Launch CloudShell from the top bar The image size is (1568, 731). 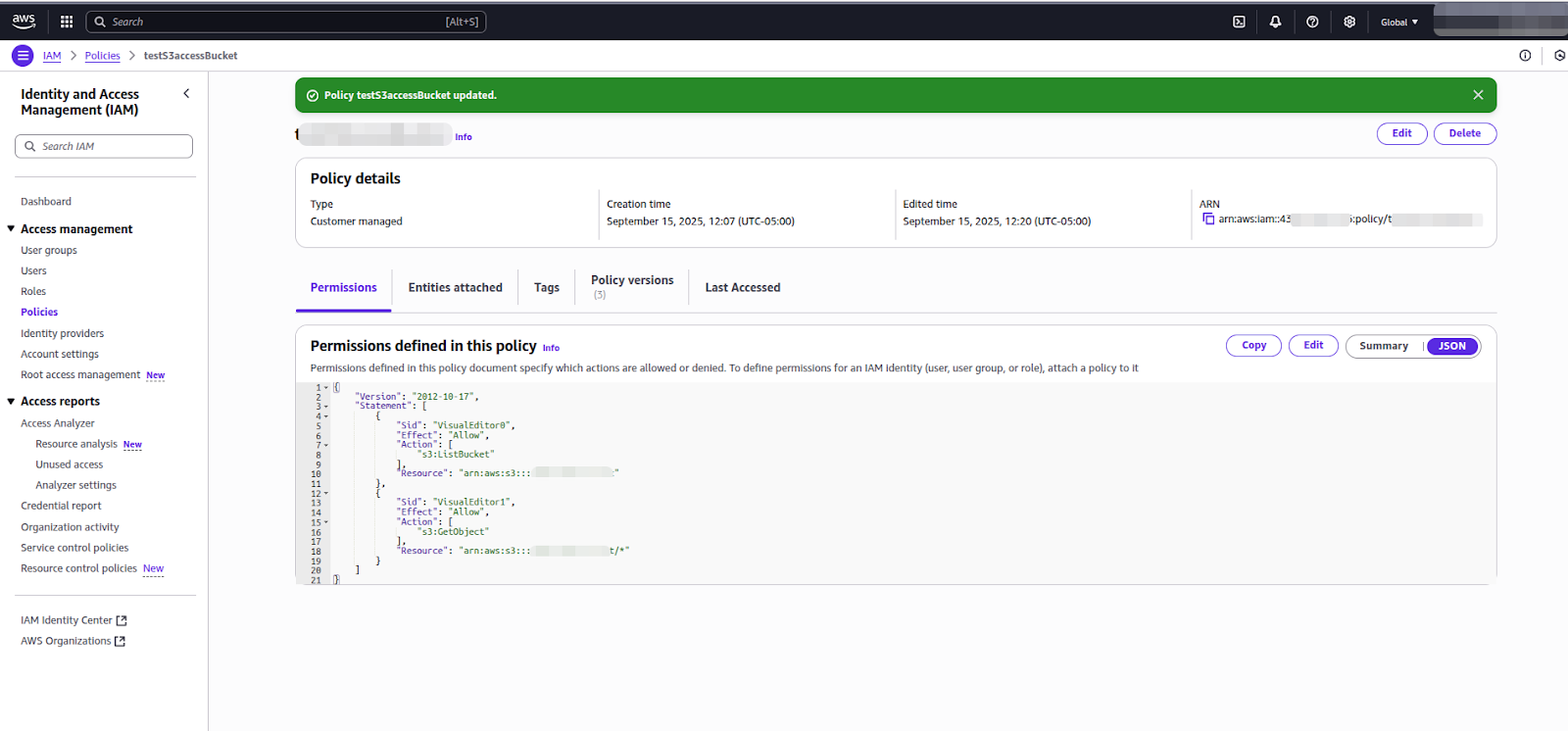(x=1239, y=22)
